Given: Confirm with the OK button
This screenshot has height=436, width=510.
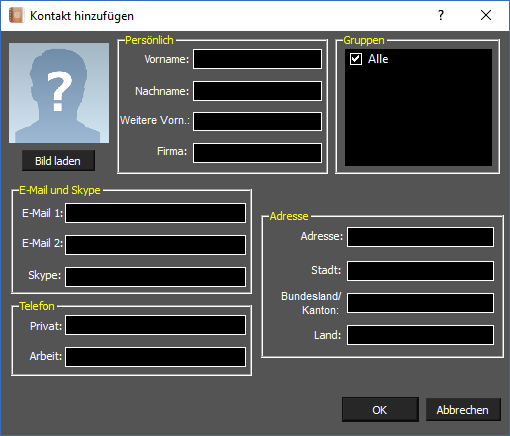Looking at the screenshot, I should point(380,409).
